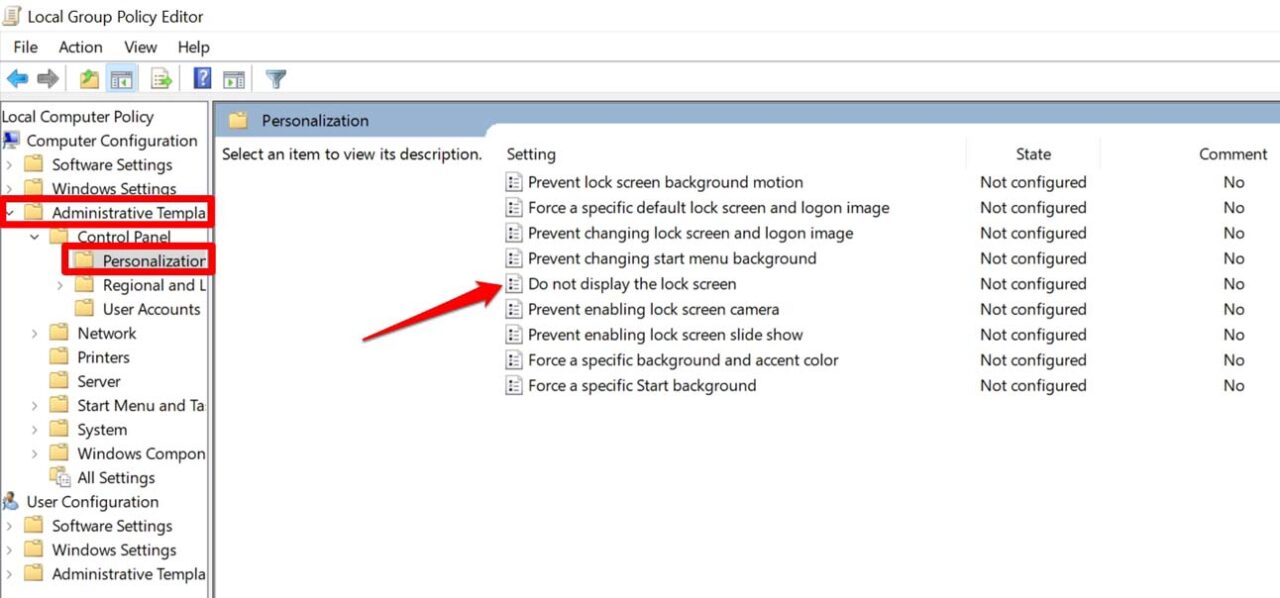
Task: Click the policy icon beside Do not display the lock screen
Action: (x=514, y=284)
